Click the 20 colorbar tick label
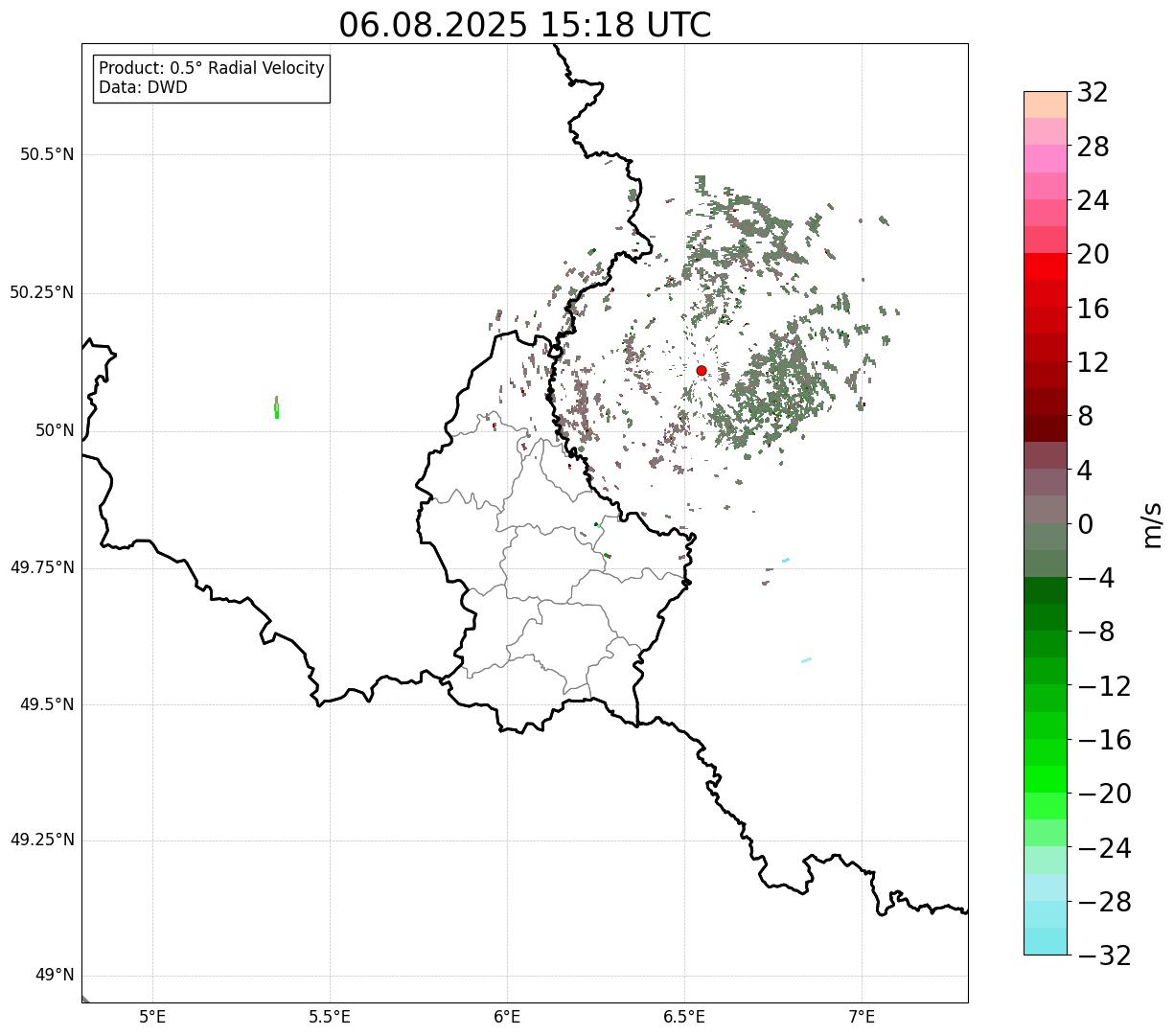1174x1036 pixels. (x=1093, y=255)
